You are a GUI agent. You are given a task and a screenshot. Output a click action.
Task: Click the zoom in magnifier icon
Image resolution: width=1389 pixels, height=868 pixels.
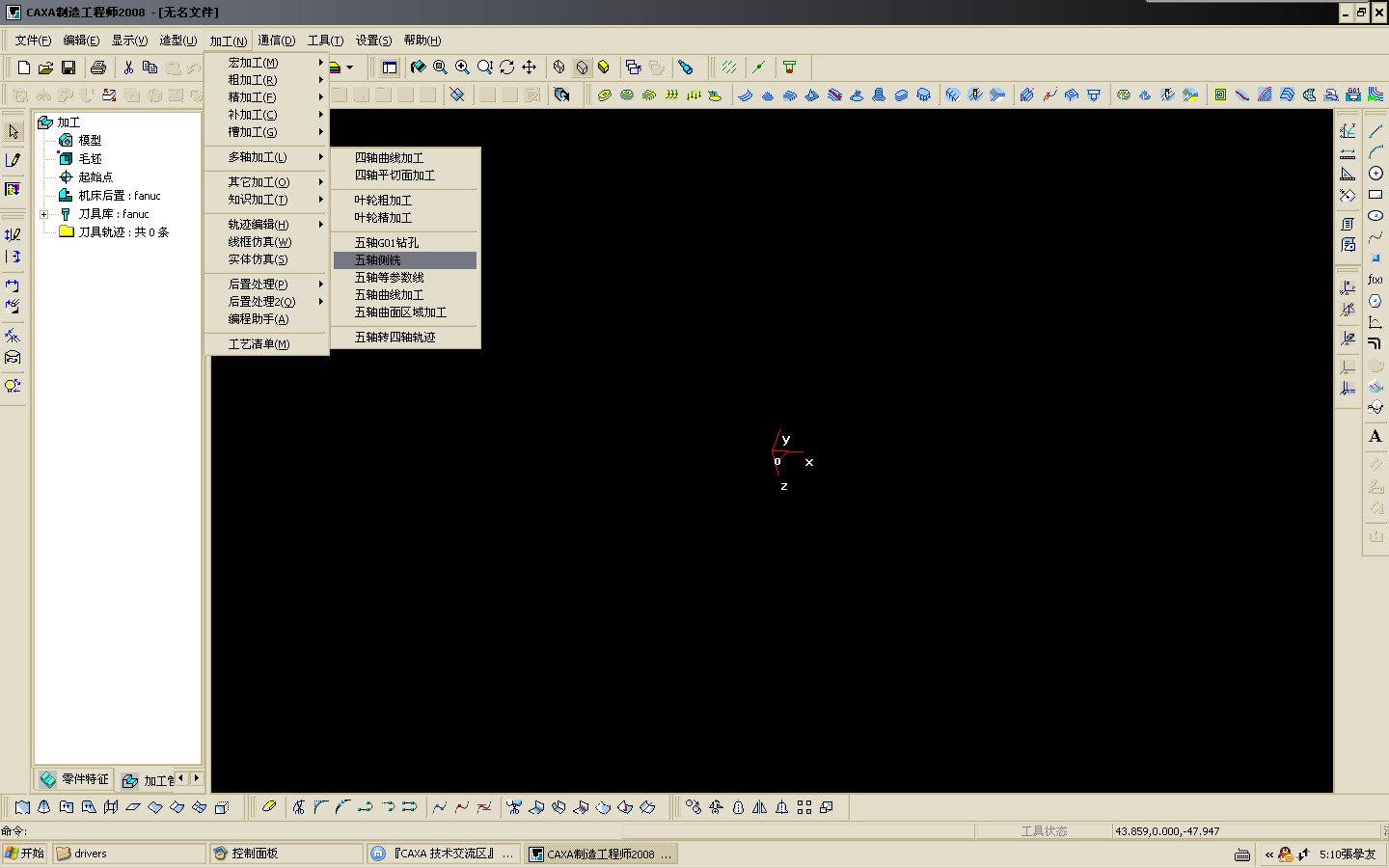[x=463, y=68]
